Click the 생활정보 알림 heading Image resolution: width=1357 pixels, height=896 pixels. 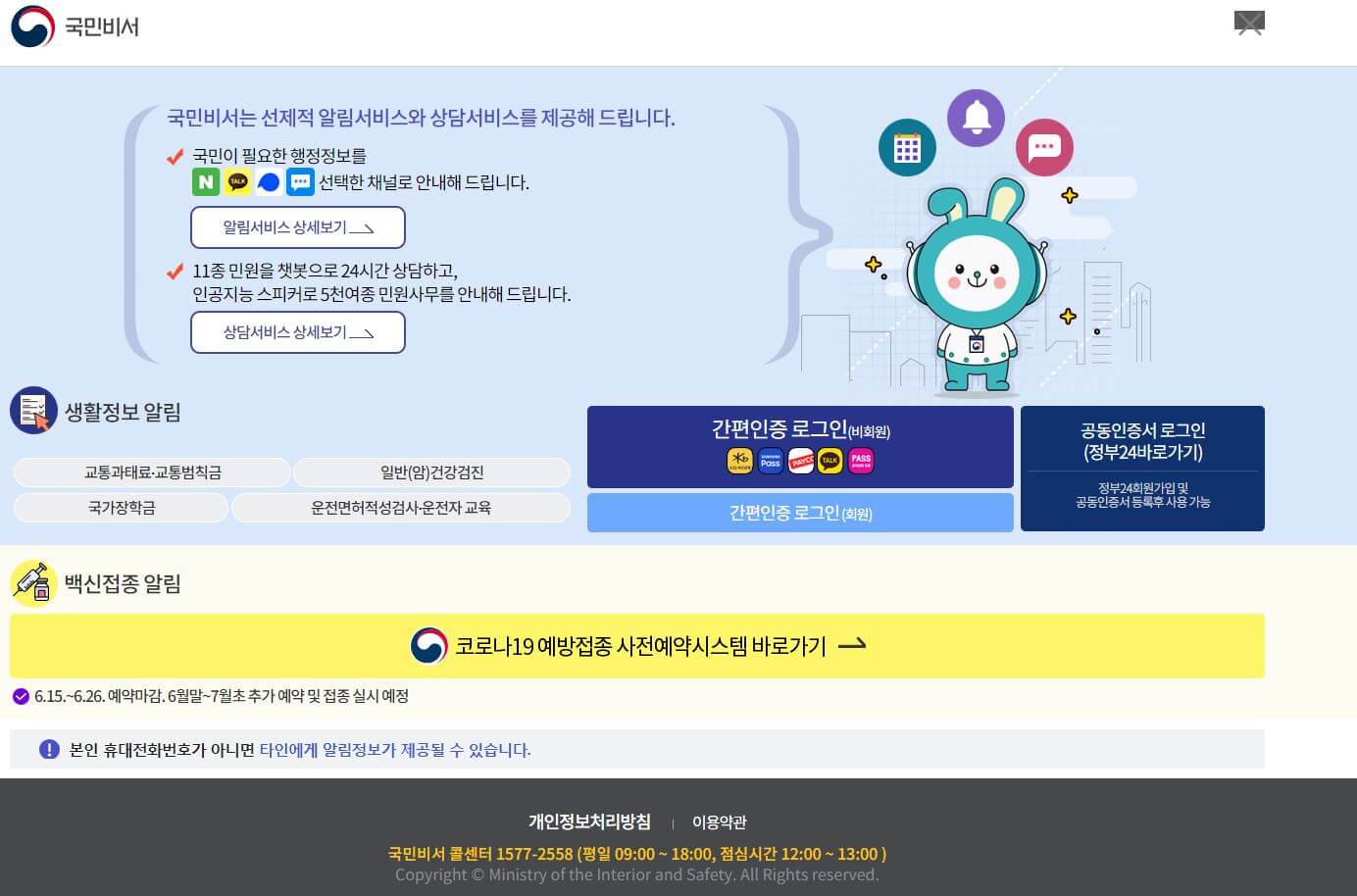123,412
